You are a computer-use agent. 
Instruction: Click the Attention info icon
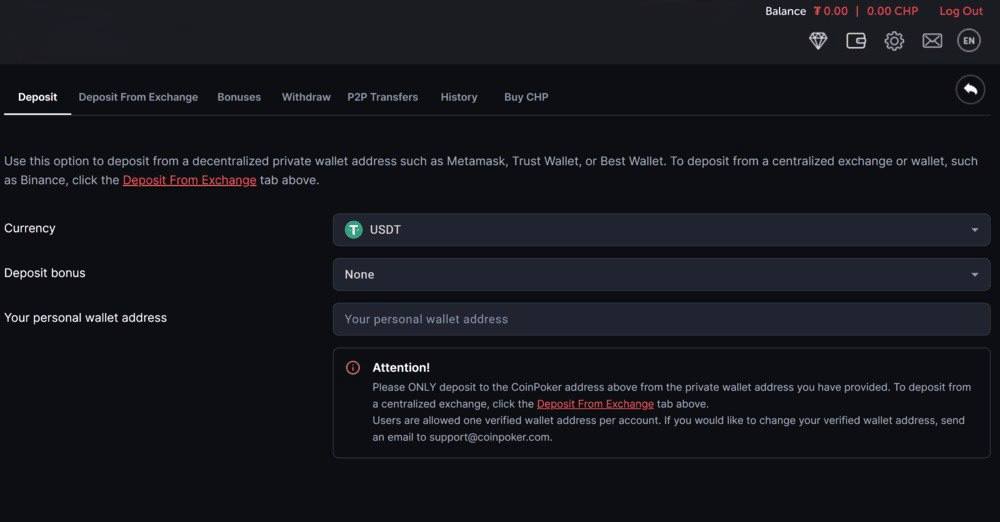(x=353, y=368)
